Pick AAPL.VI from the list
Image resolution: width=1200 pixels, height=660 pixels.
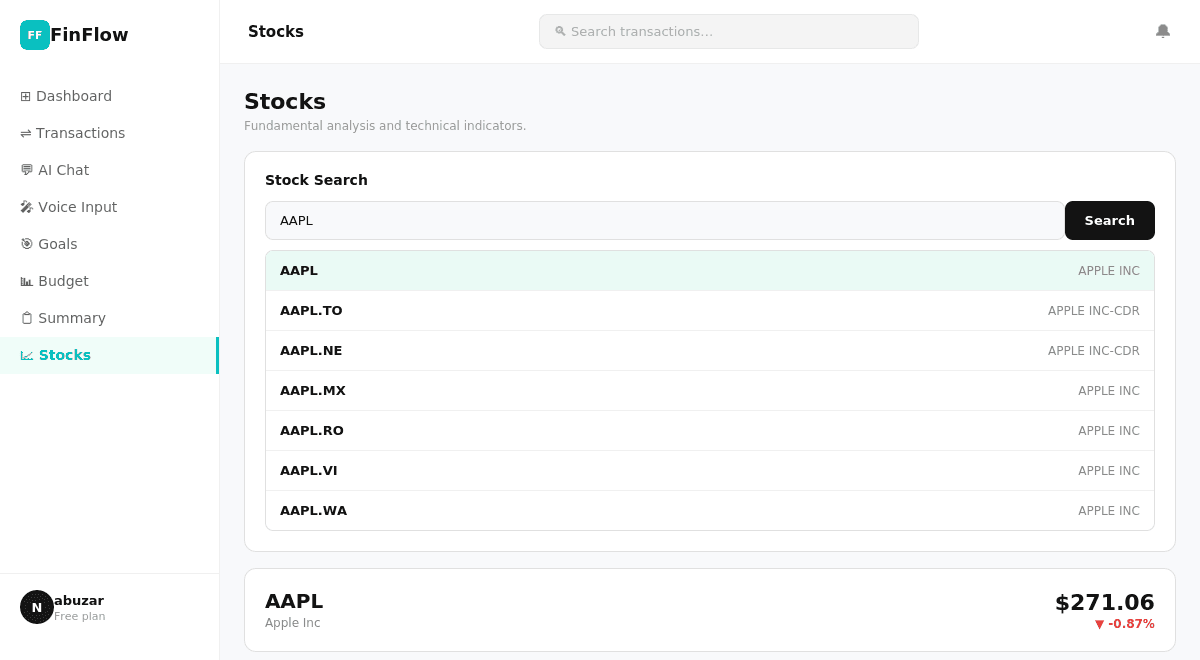710,471
